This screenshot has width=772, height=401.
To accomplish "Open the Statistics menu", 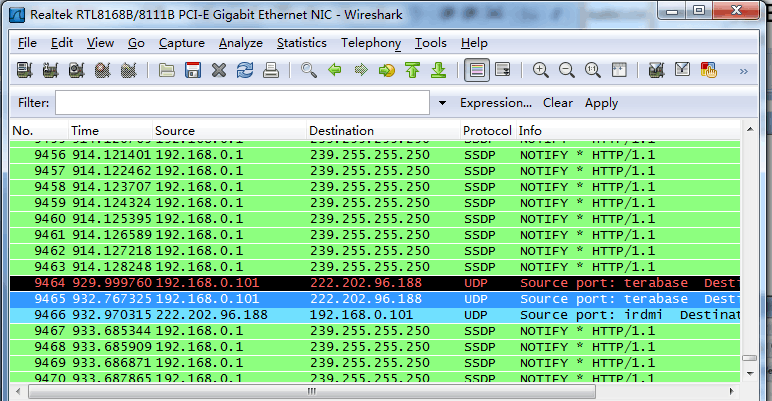I will tap(301, 43).
